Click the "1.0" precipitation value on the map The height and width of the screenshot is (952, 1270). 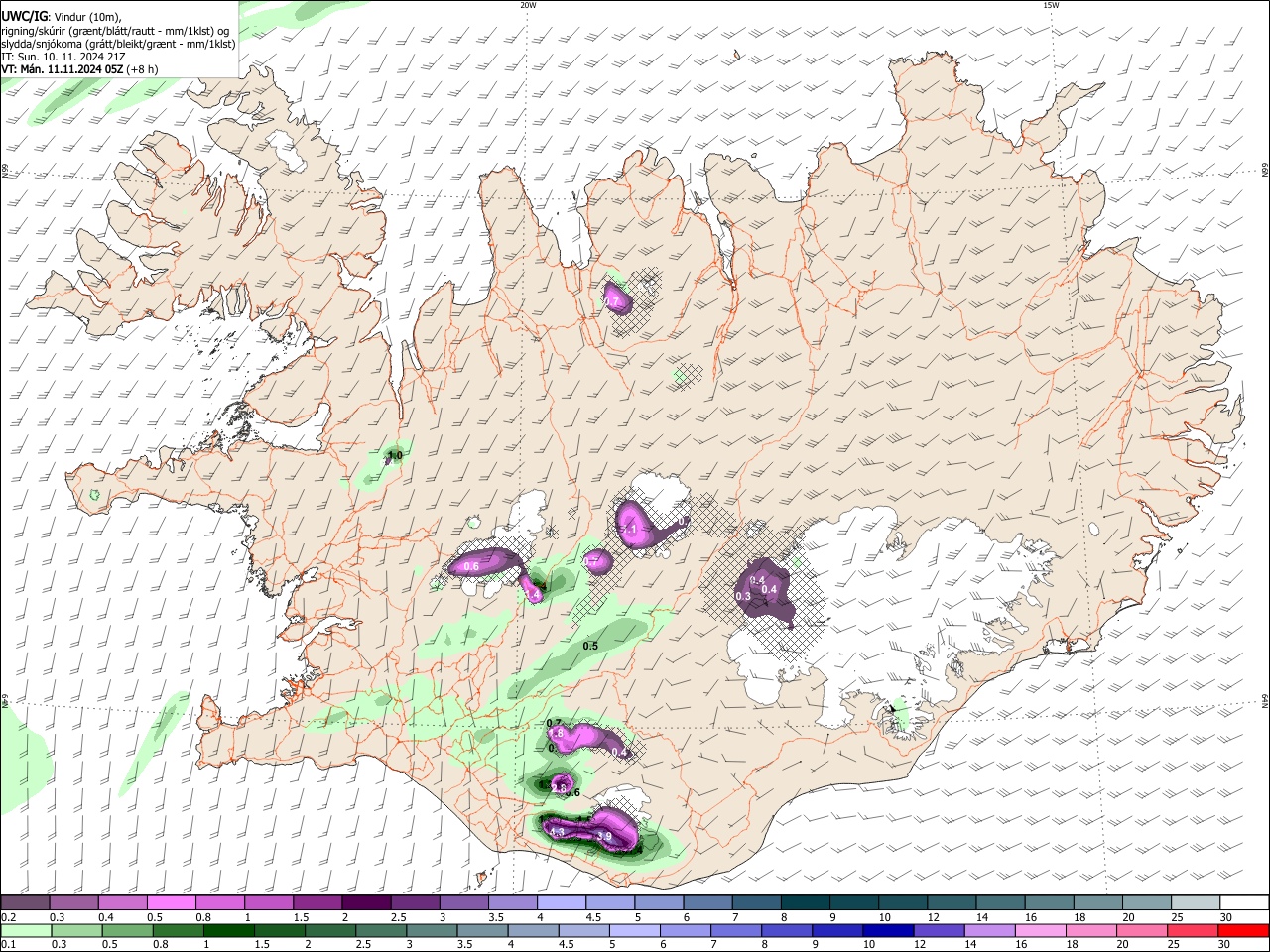point(395,456)
